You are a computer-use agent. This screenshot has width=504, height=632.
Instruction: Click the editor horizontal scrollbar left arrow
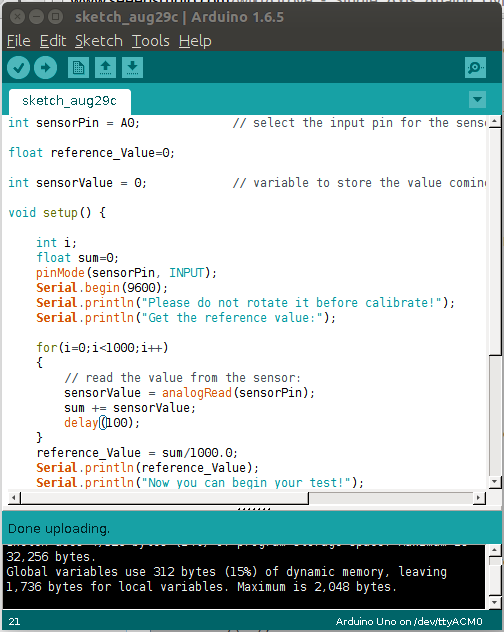(x=14, y=498)
